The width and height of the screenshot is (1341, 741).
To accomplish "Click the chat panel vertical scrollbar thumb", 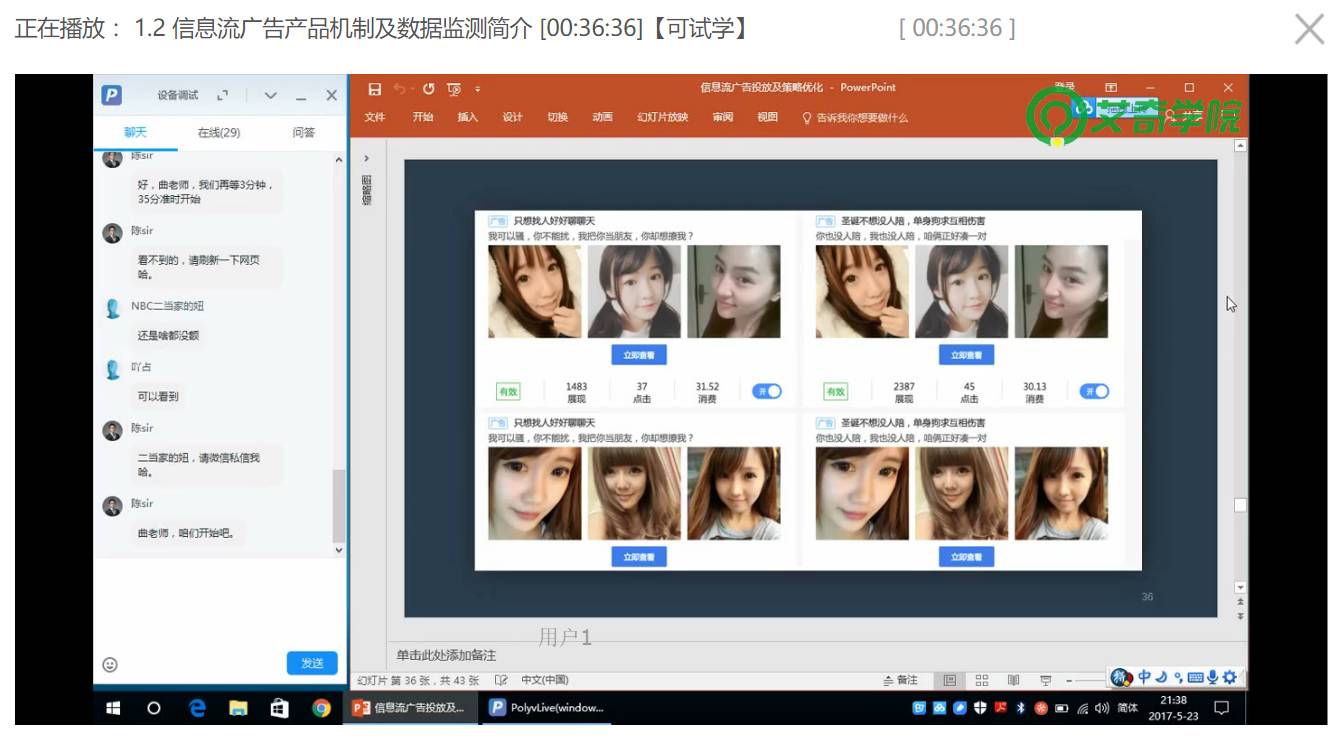I will coord(338,505).
